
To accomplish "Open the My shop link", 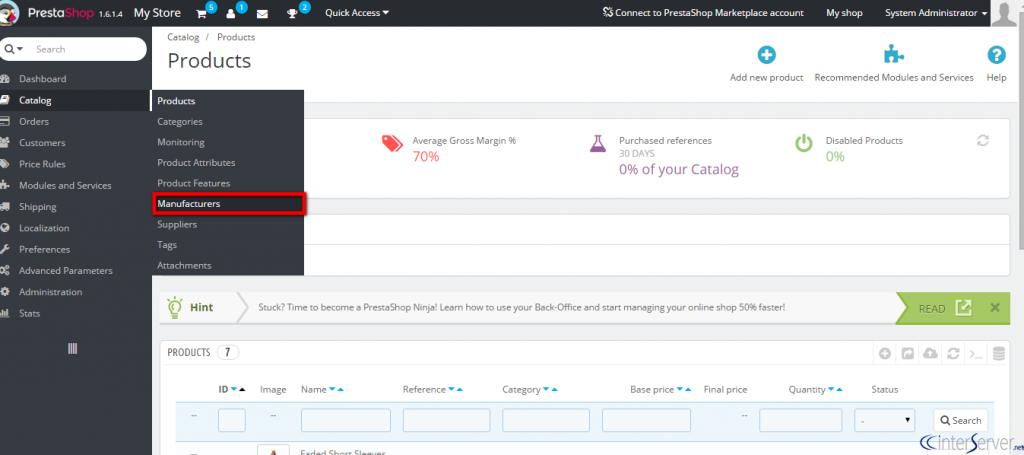I will pos(844,13).
